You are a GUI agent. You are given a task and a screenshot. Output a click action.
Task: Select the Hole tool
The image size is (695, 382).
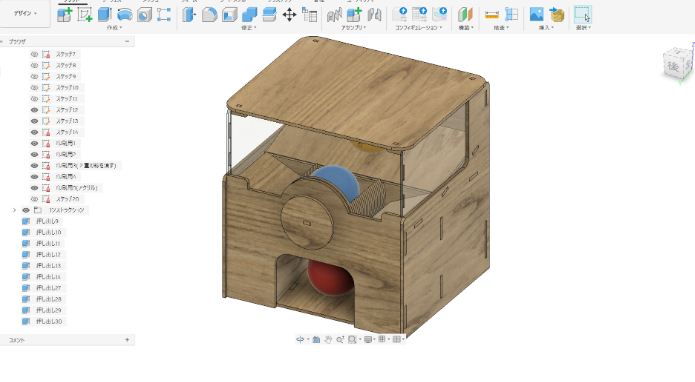point(144,15)
